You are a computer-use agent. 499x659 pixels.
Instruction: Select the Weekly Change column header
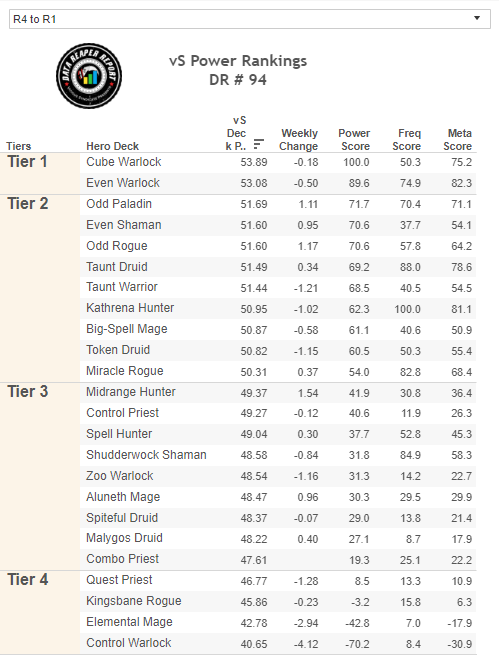coord(299,140)
